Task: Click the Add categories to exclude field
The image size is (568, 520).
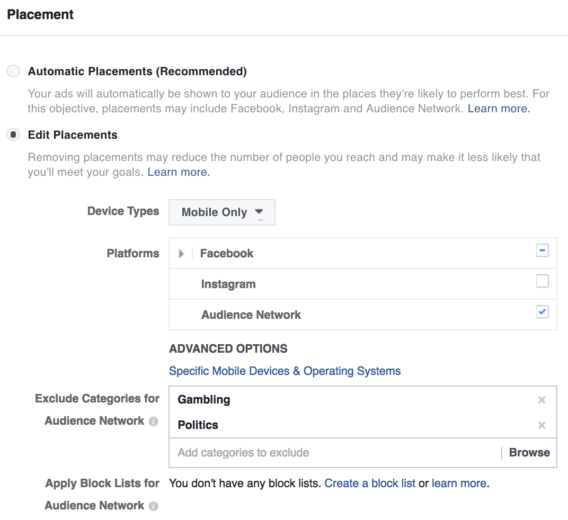Action: click(x=335, y=453)
